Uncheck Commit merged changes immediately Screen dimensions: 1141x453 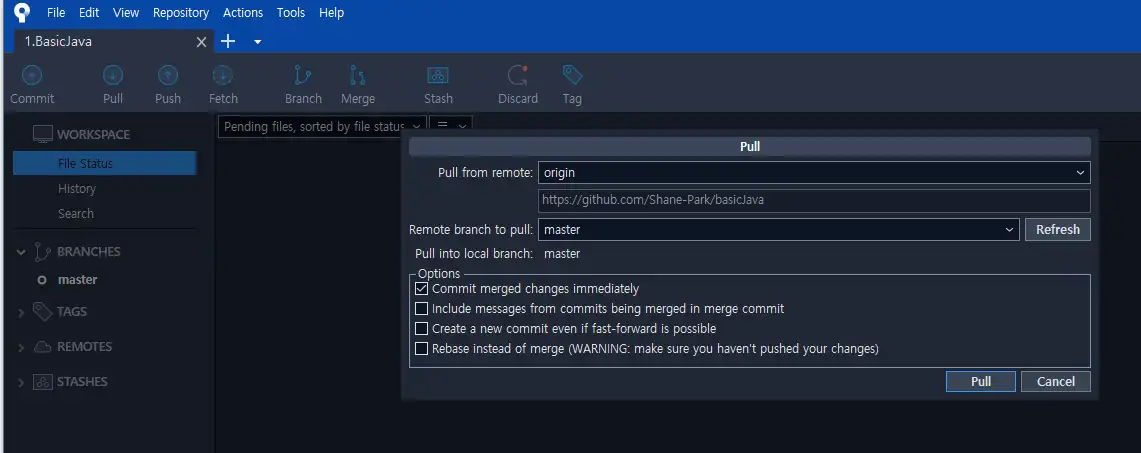(421, 289)
